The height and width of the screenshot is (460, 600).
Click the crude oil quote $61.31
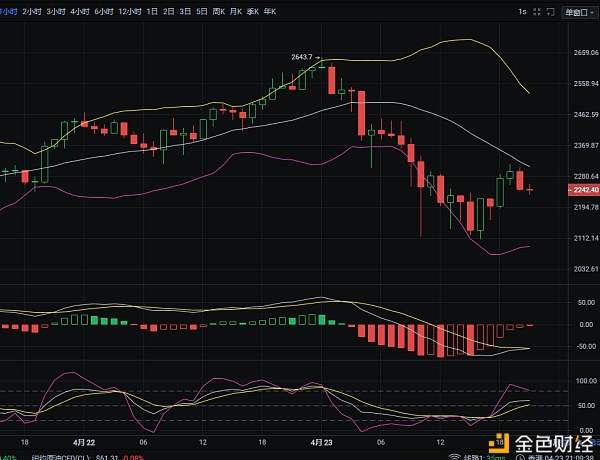[106, 458]
